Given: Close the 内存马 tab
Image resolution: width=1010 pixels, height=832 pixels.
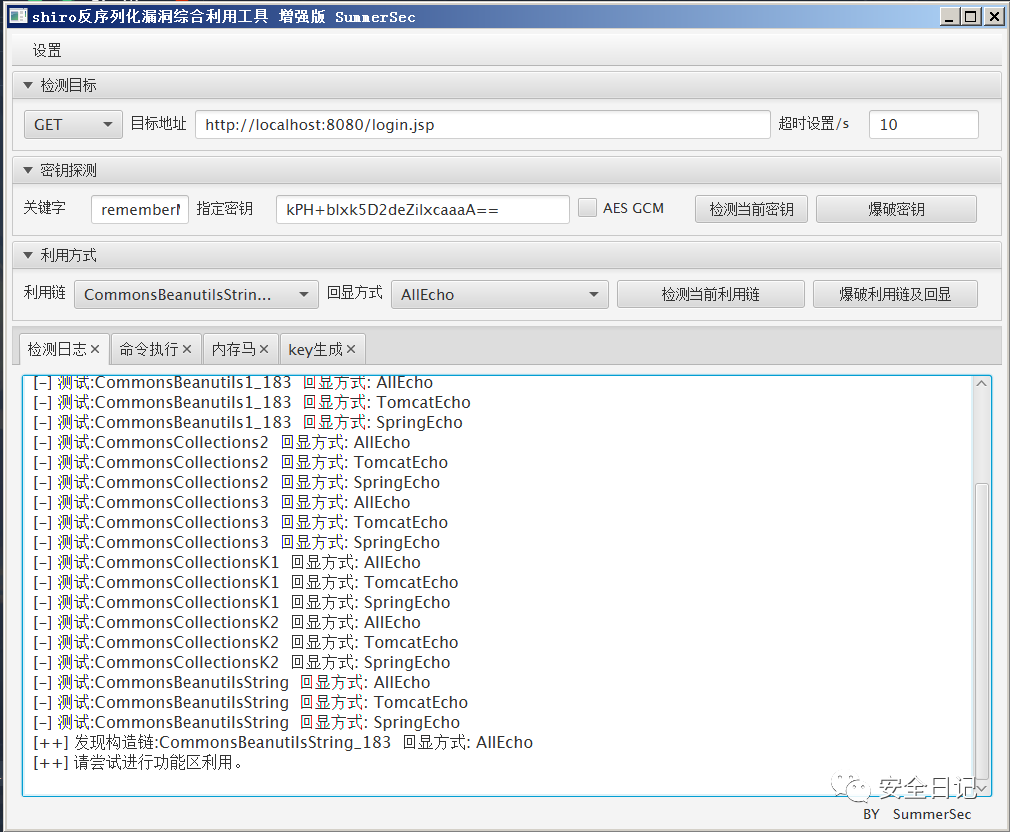Looking at the screenshot, I should click(263, 349).
